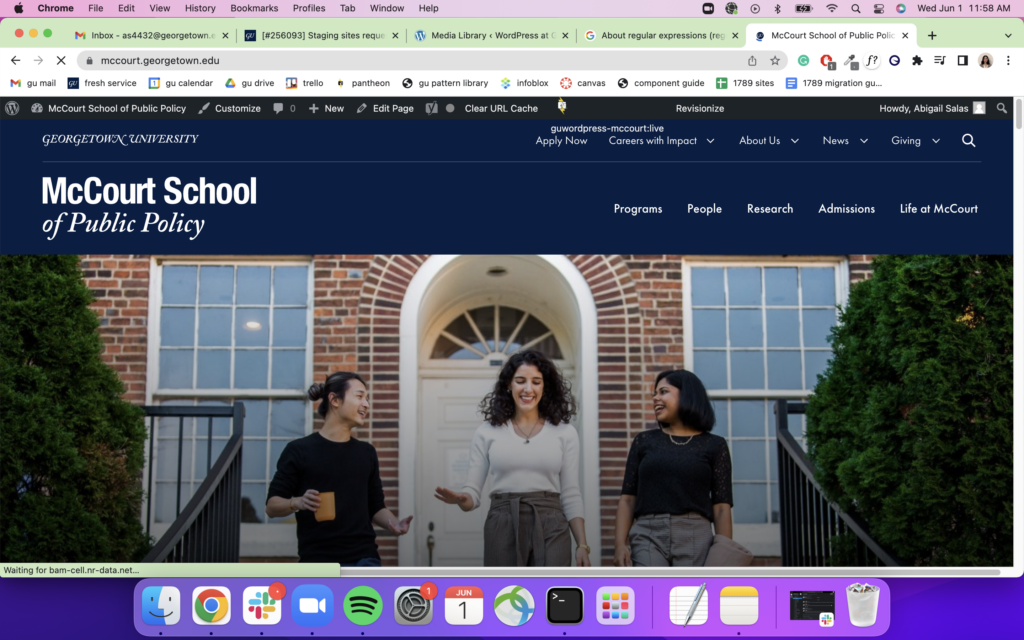Click Apply Now link

pos(561,140)
